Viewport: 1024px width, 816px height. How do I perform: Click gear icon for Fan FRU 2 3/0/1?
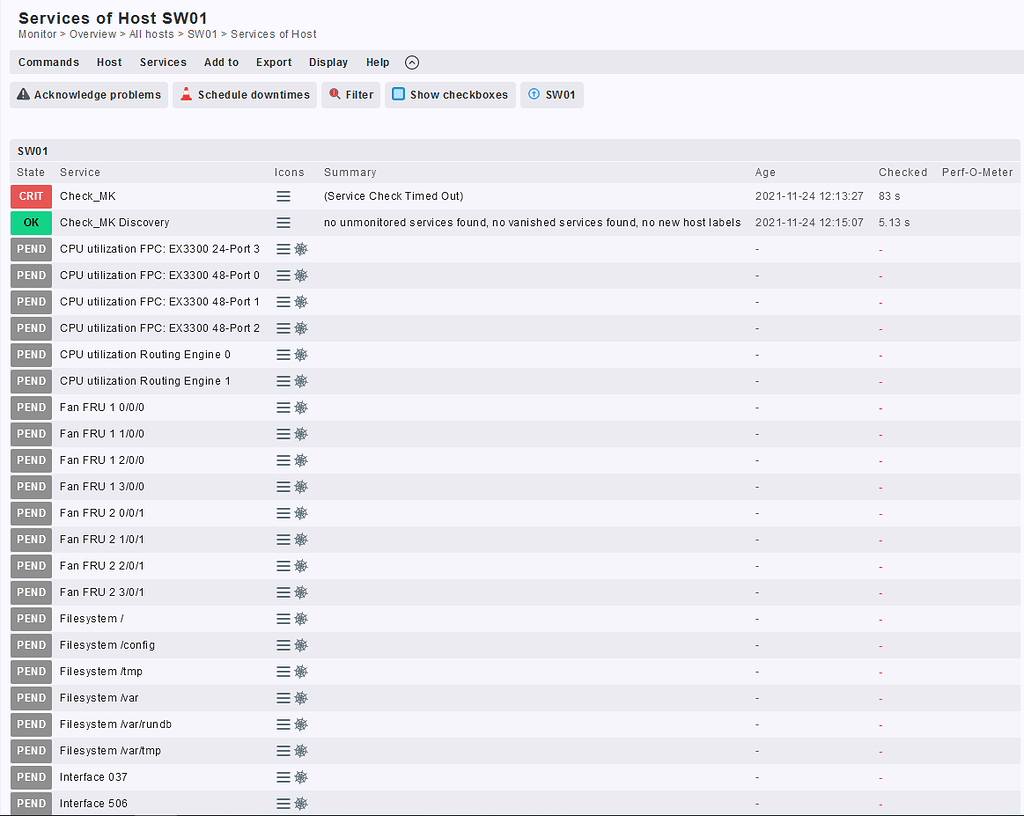(x=301, y=592)
